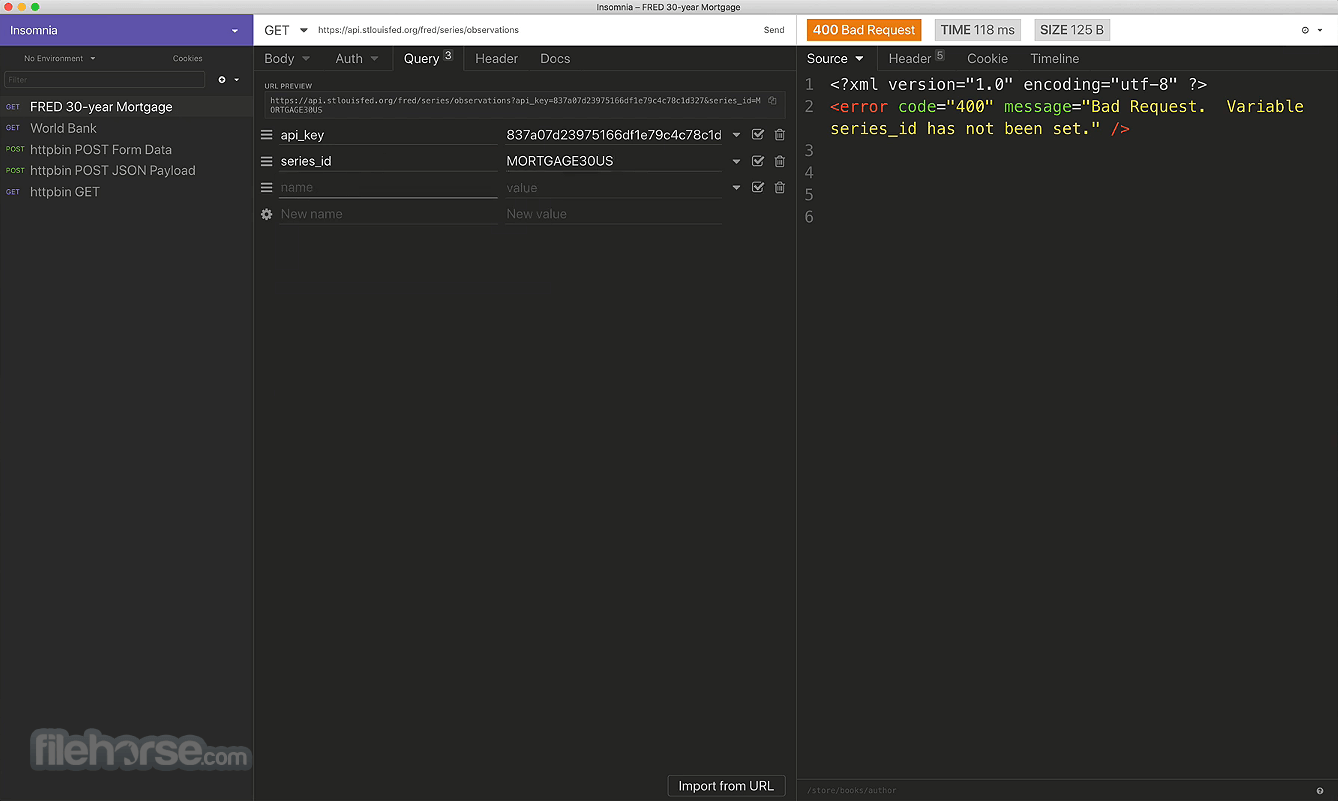Select the httpbin POST Form Data request

[x=126, y=149]
